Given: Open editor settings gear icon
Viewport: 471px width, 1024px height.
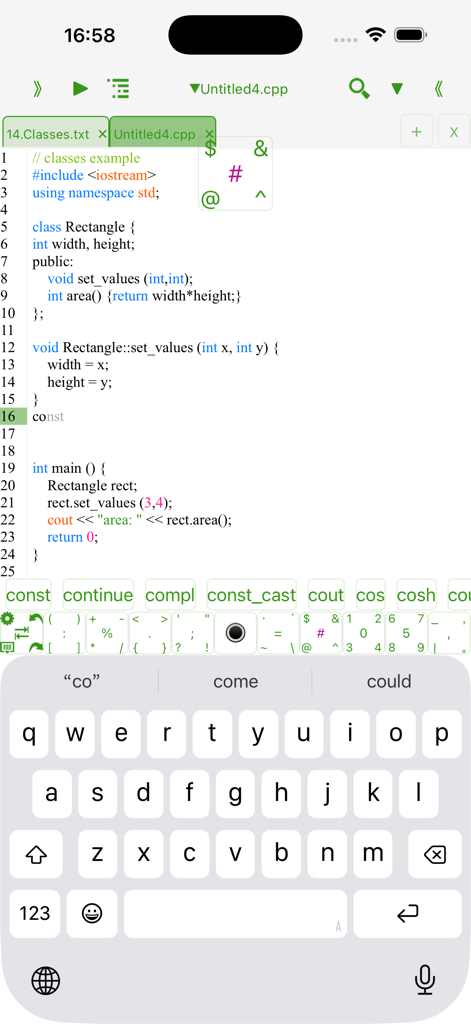Looking at the screenshot, I should [7, 618].
